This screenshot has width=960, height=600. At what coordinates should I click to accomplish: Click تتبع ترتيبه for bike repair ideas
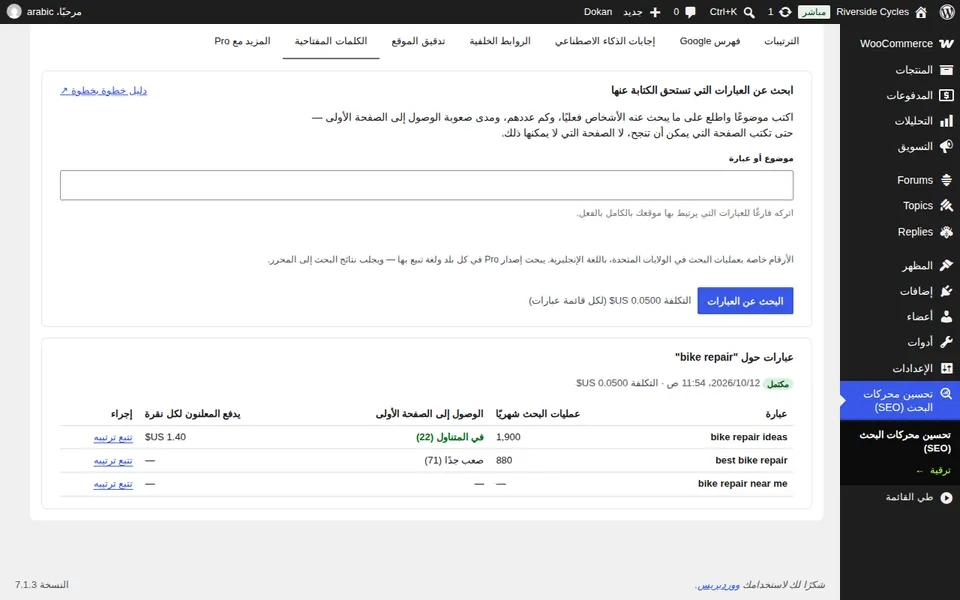click(x=113, y=437)
